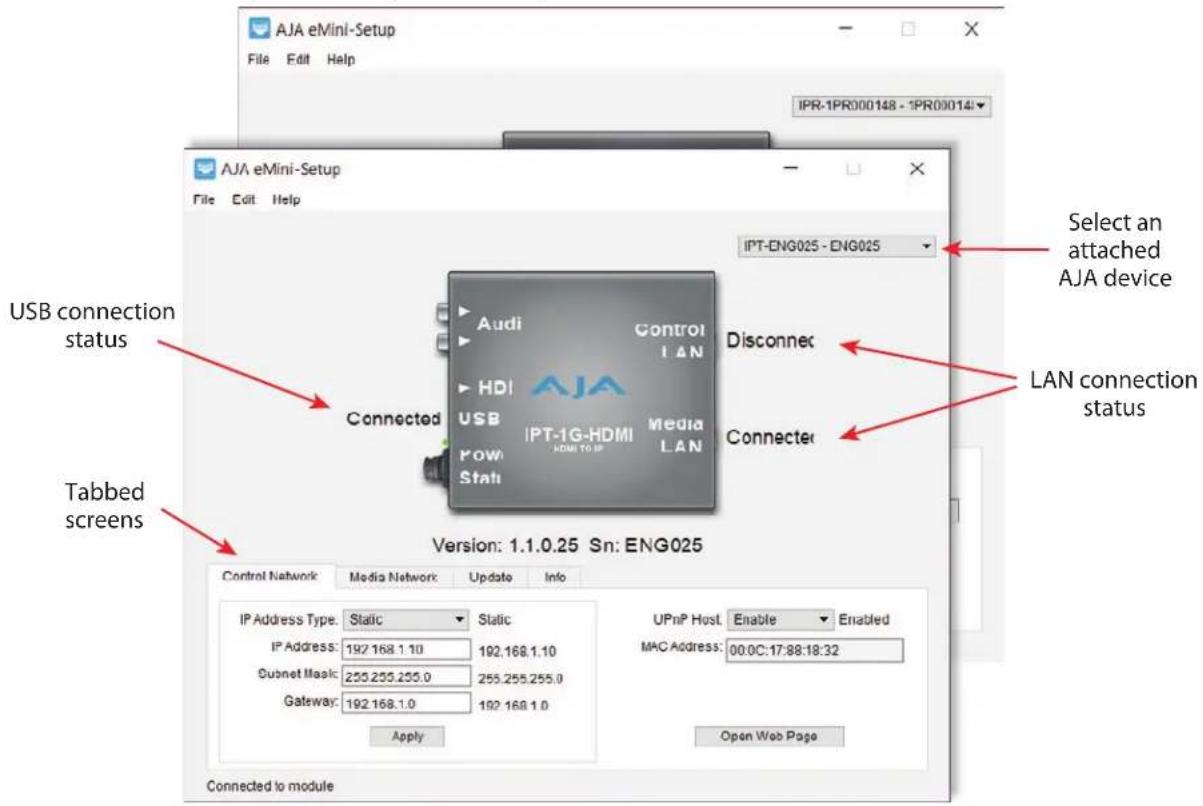Viewport: 1203px width, 806px height.
Task: Click AJA app icon in back window title bar
Action: click(x=259, y=30)
